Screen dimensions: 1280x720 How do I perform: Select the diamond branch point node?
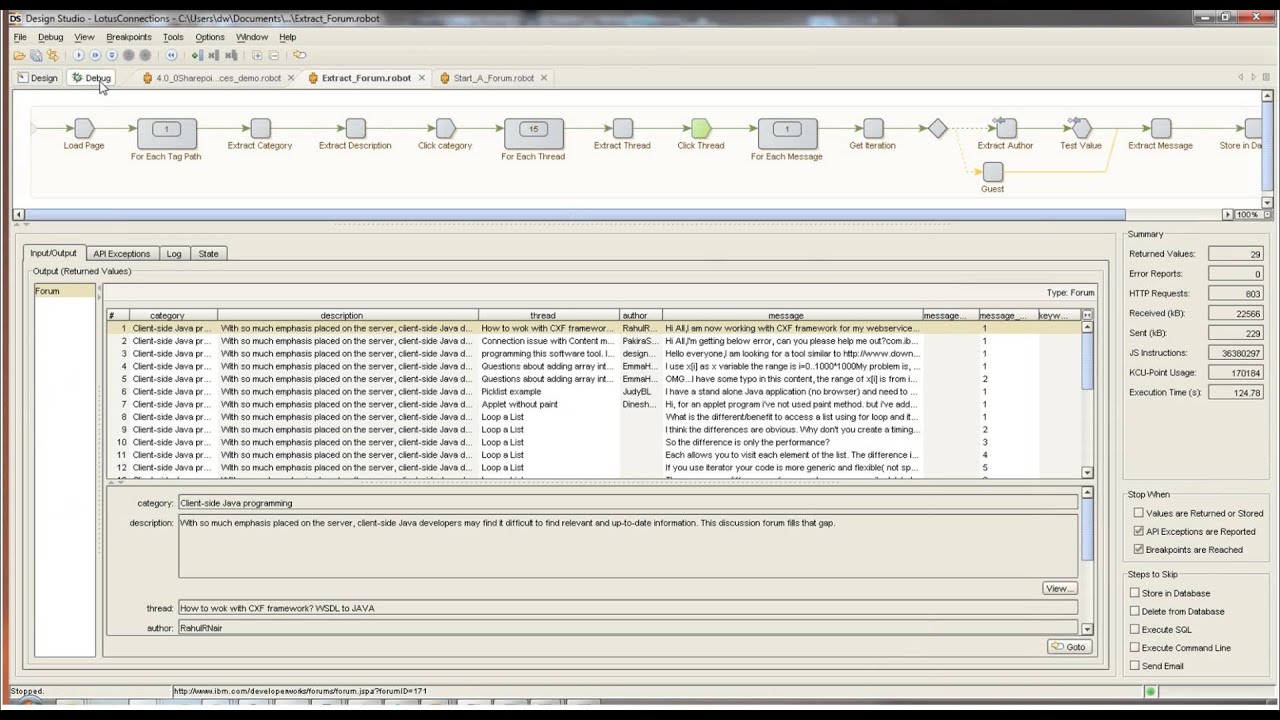tap(937, 128)
